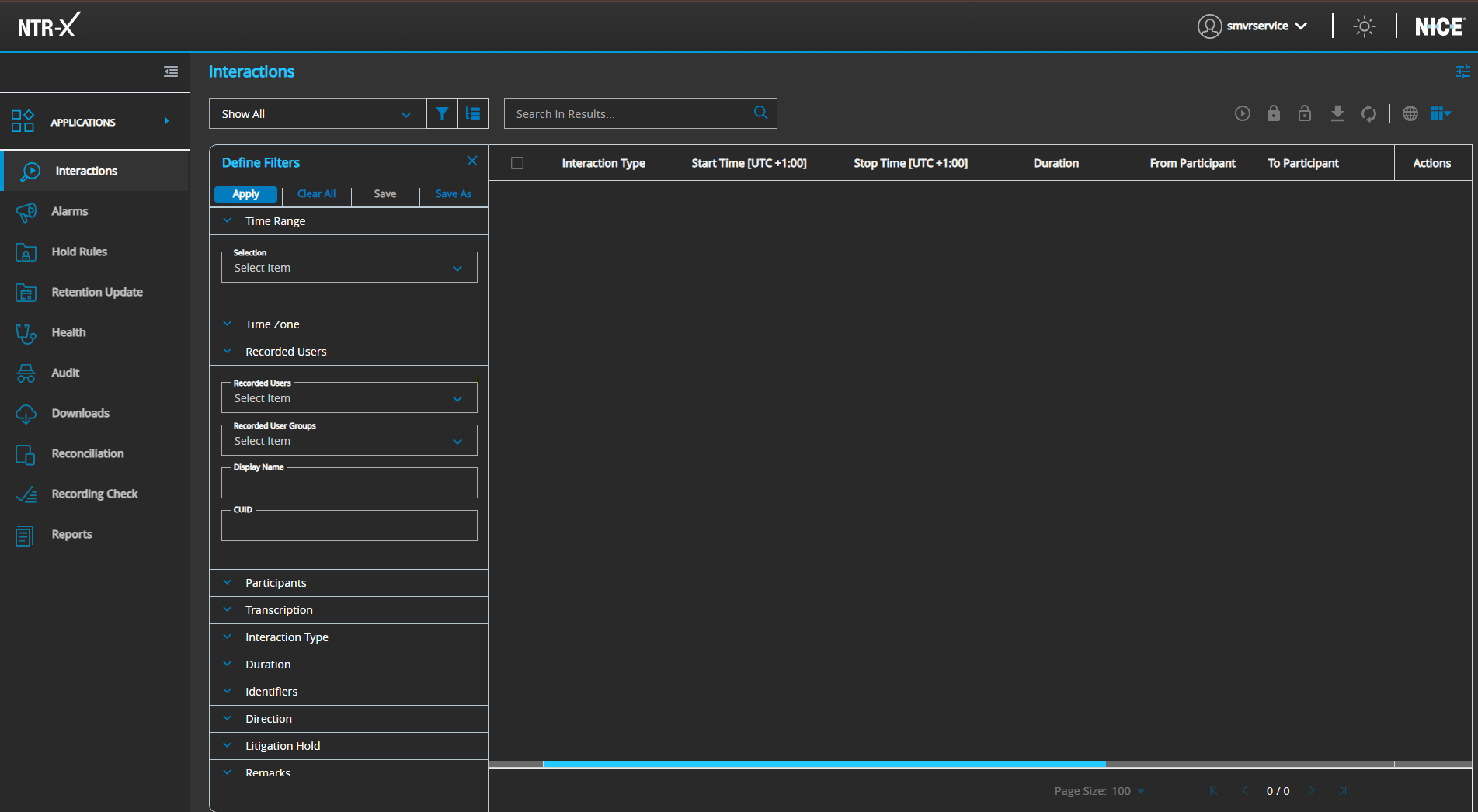Open the Time Range Selection dropdown

point(350,267)
